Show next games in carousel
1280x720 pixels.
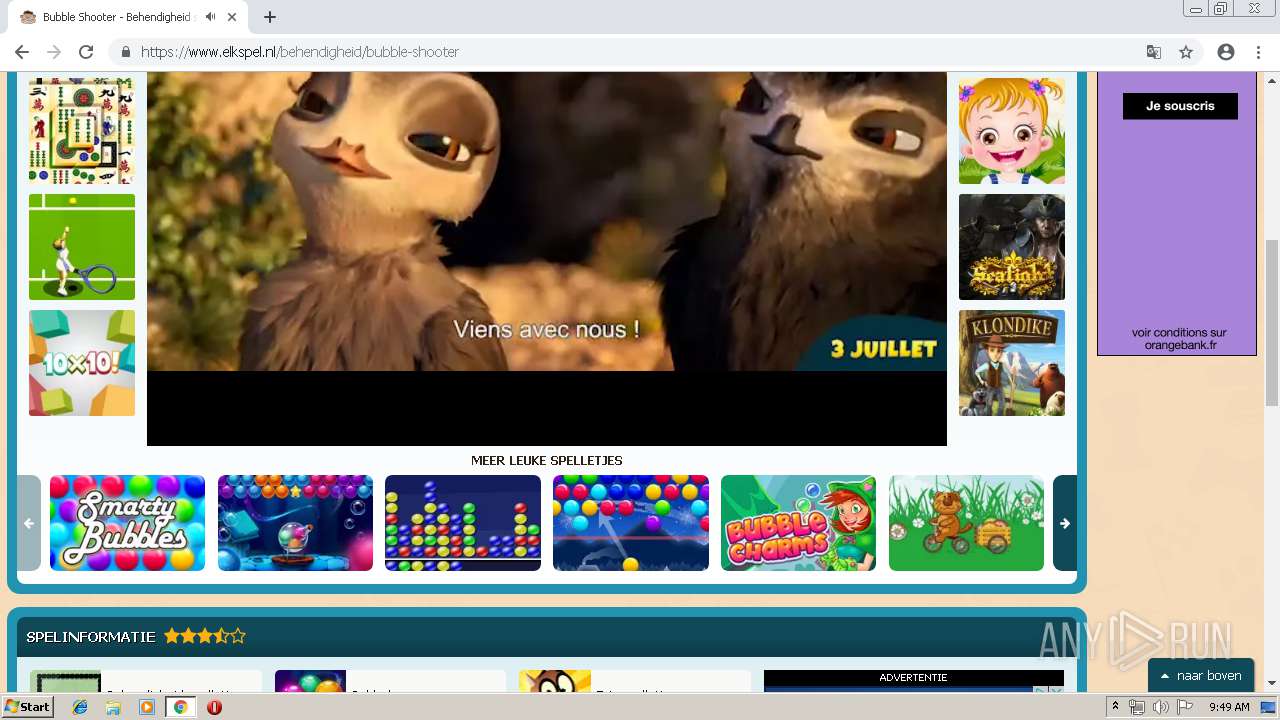click(1065, 523)
